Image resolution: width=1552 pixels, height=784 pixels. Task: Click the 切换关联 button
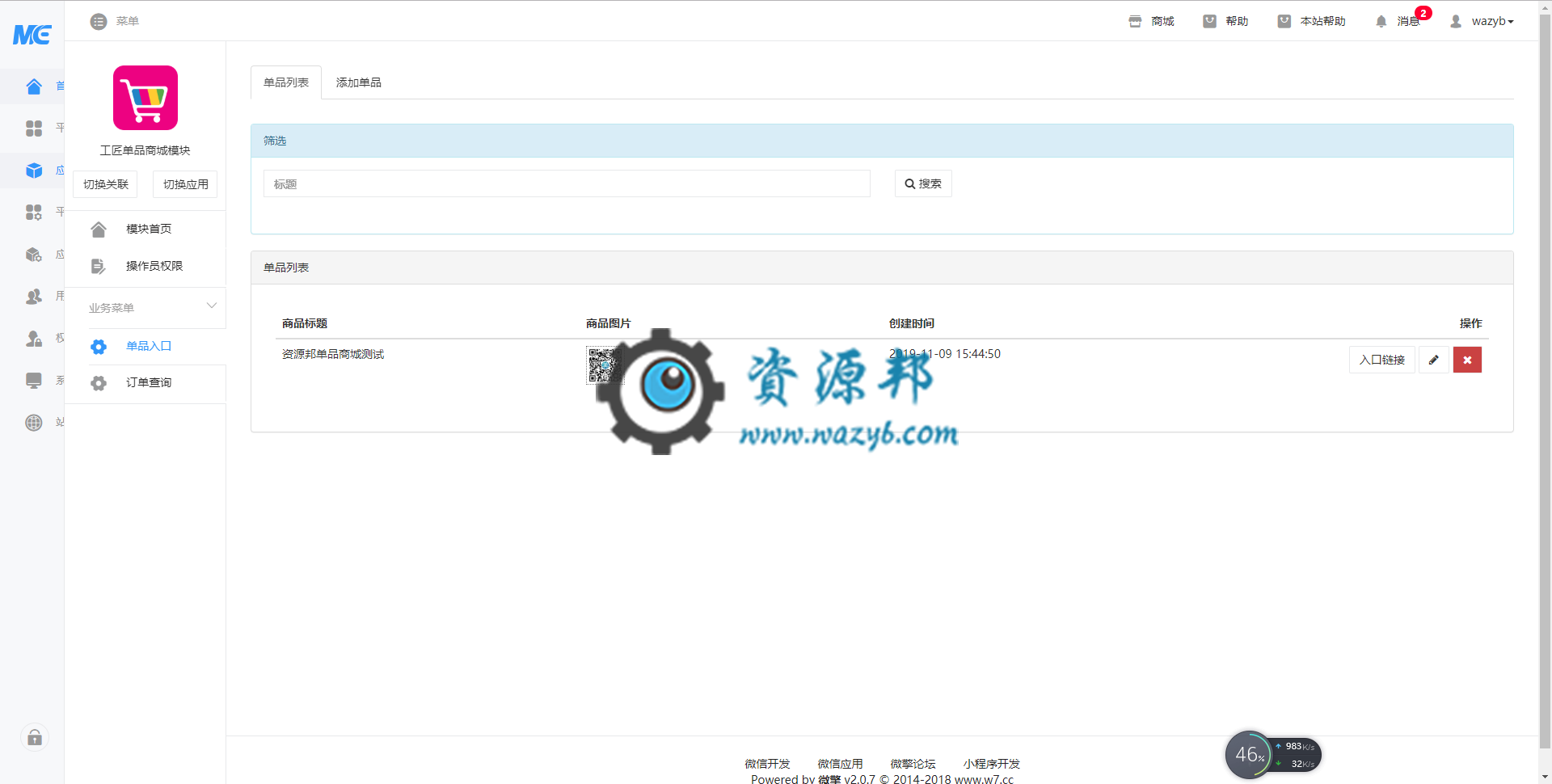point(106,184)
